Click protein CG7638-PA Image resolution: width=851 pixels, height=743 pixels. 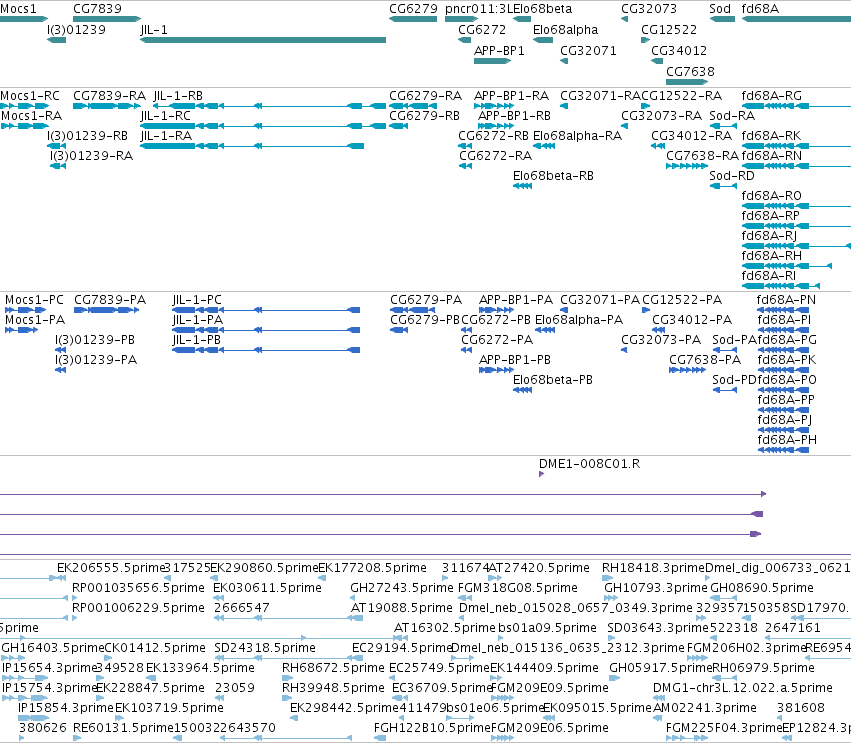[x=687, y=370]
